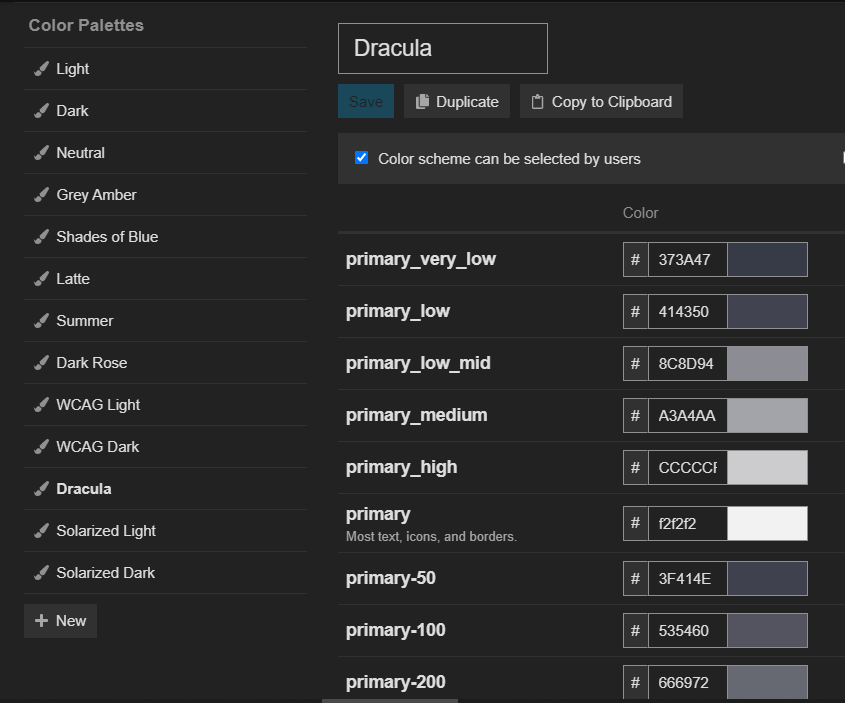The height and width of the screenshot is (703, 845).
Task: Focus the Dracula palette name field
Action: (x=443, y=48)
